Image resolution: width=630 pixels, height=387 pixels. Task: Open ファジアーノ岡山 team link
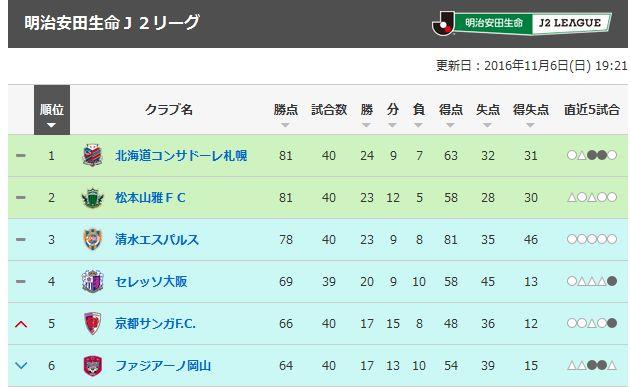(x=163, y=366)
